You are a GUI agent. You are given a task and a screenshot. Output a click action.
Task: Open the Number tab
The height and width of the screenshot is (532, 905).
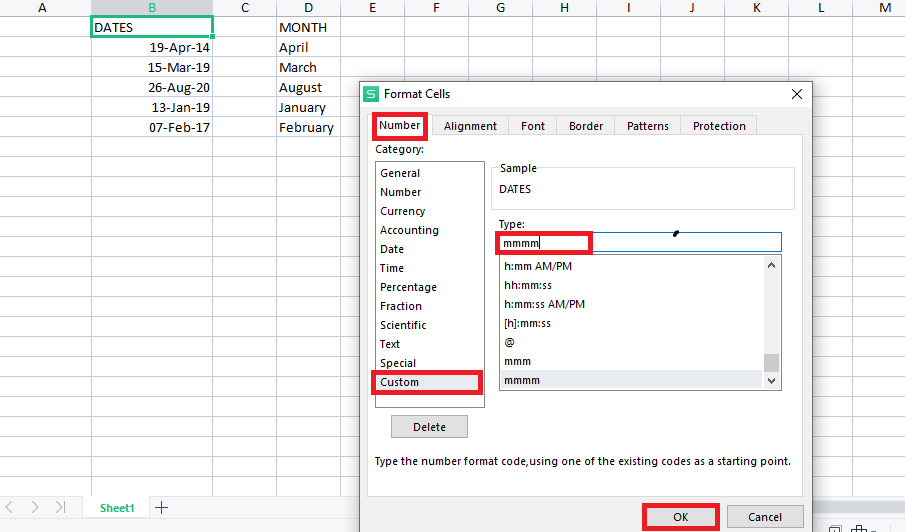pos(399,125)
